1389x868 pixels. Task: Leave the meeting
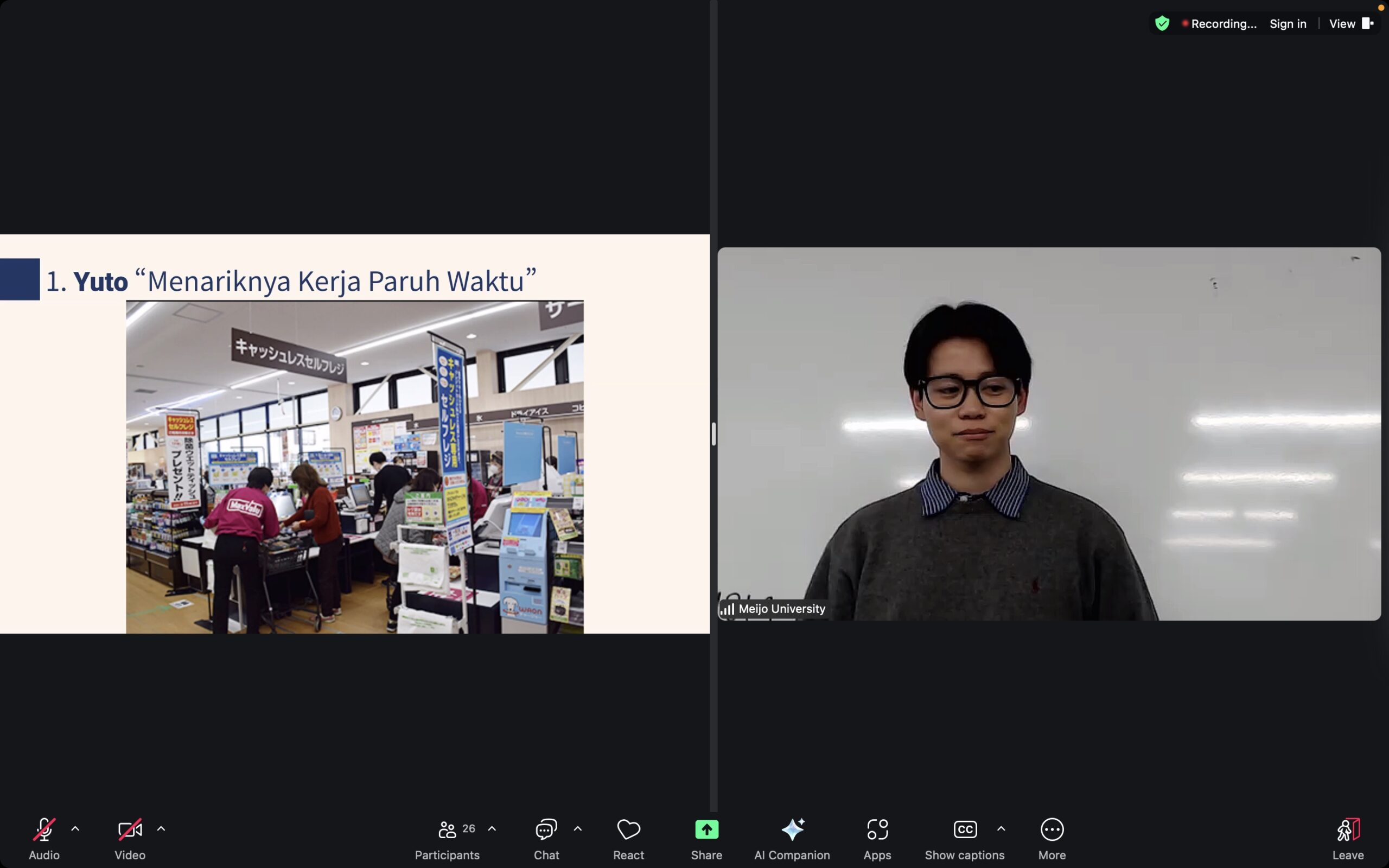pos(1348,838)
